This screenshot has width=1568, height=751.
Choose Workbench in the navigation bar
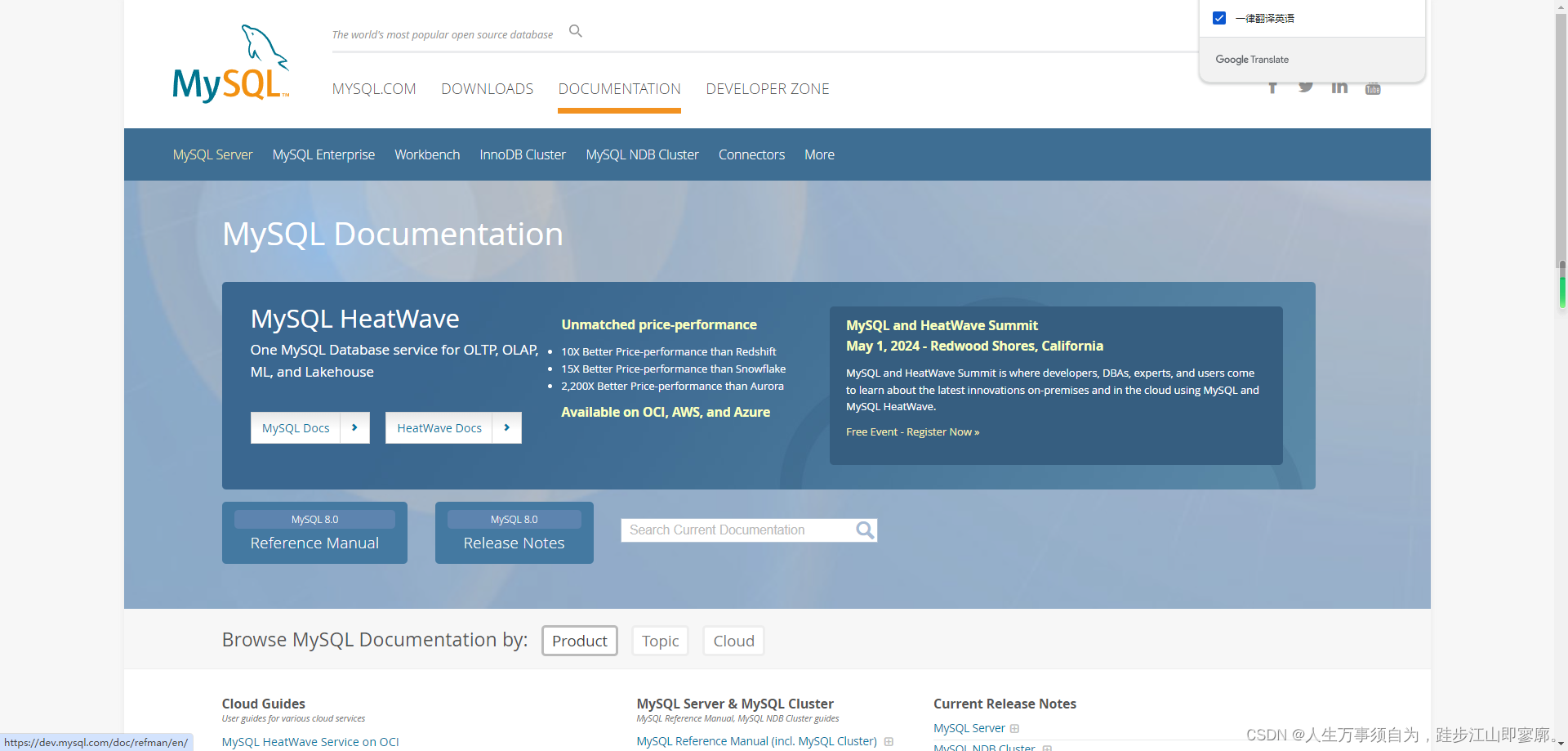pyautogui.click(x=427, y=154)
